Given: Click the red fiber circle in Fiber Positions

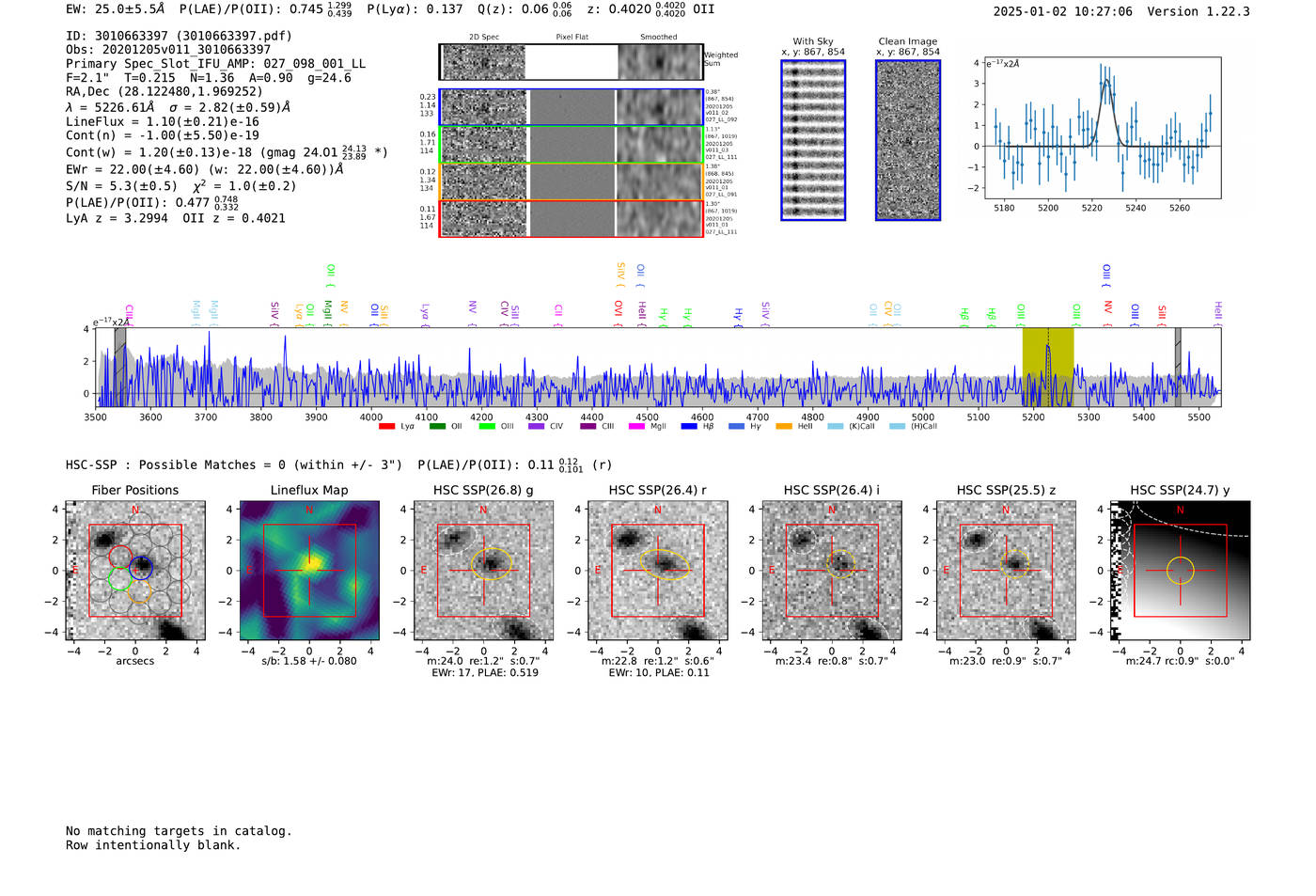Looking at the screenshot, I should click(x=120, y=558).
